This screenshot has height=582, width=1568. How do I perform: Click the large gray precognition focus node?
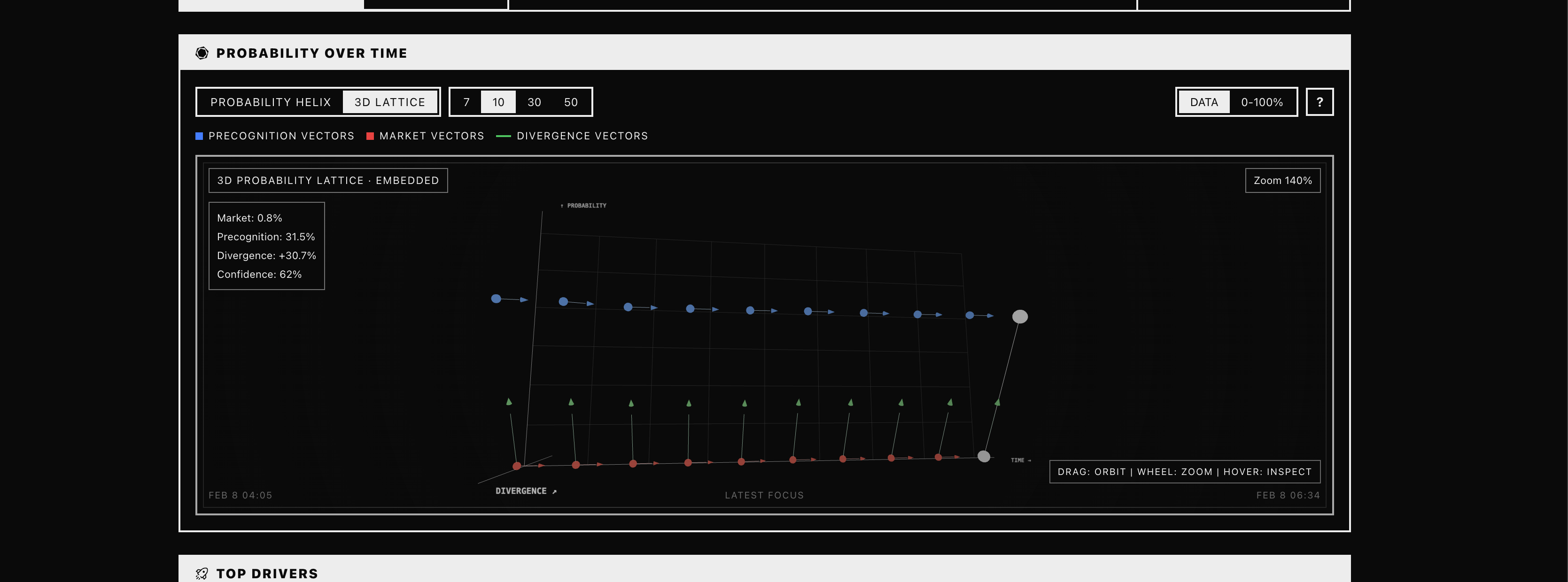click(x=1019, y=317)
